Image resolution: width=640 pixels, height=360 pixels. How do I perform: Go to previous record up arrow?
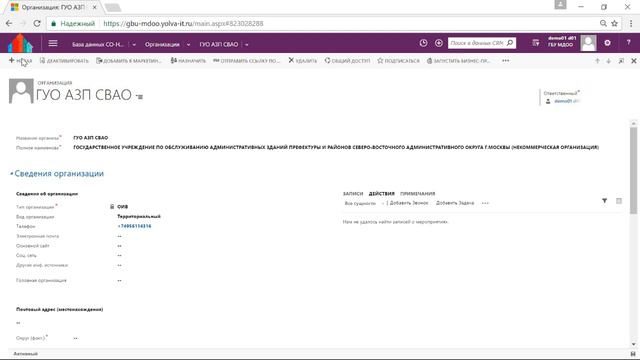(x=597, y=61)
